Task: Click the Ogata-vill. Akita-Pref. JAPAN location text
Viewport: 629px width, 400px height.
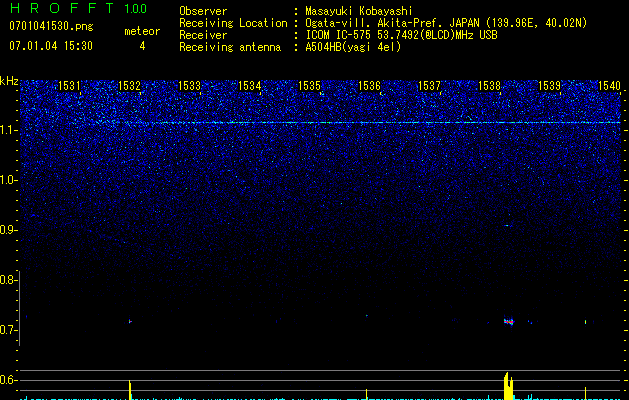Action: click(446, 23)
